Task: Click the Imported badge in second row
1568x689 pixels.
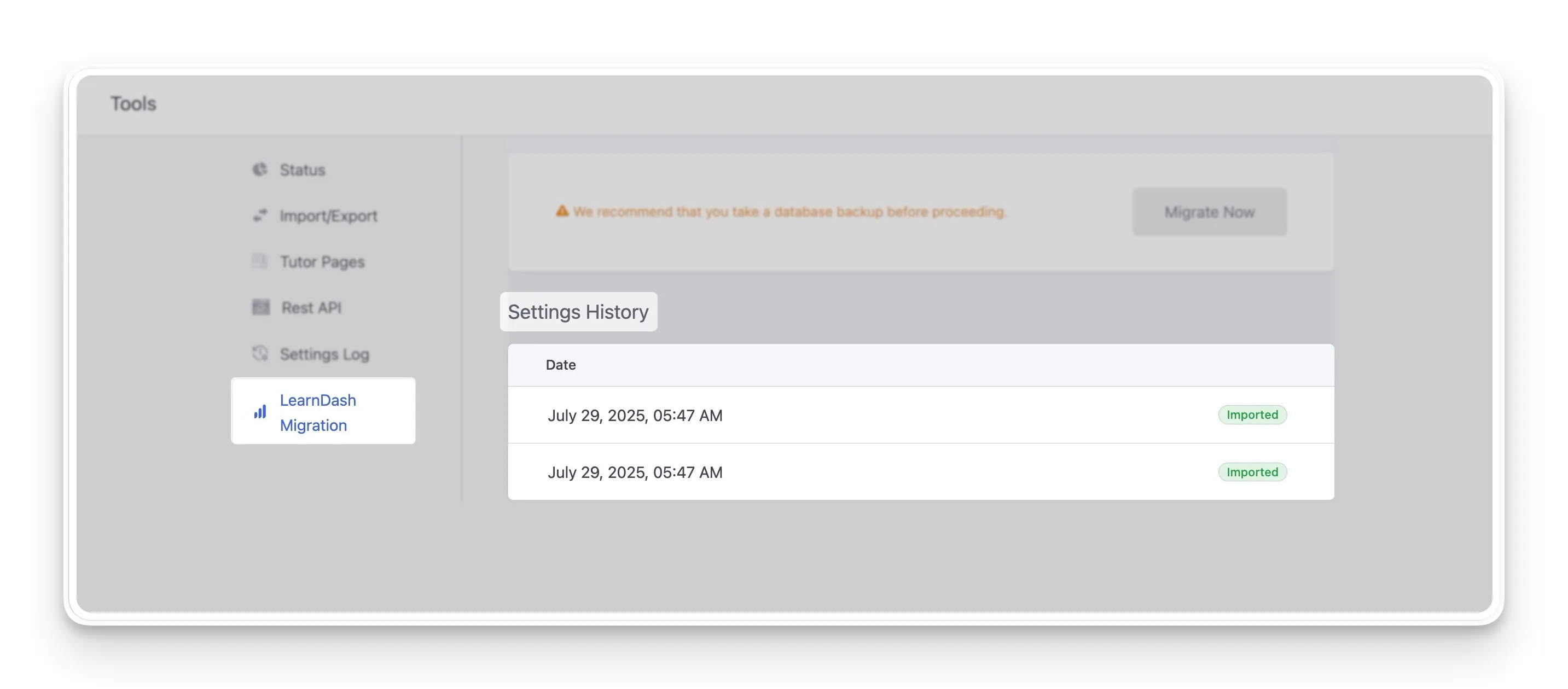Action: pyautogui.click(x=1252, y=472)
